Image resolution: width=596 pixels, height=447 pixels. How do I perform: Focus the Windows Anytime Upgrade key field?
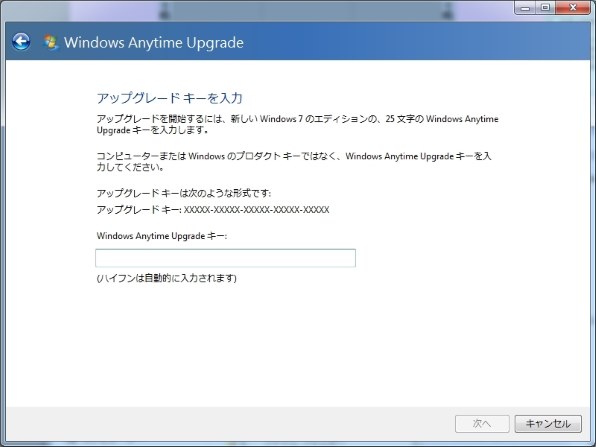225,258
